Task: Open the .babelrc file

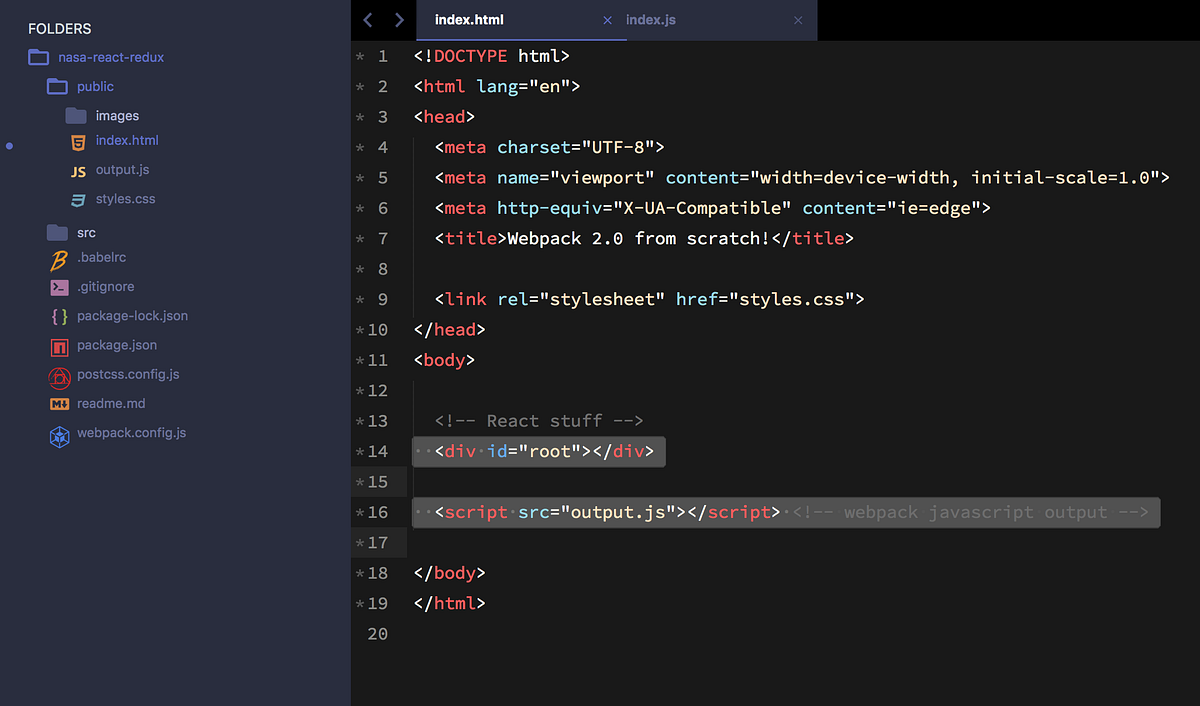Action: pyautogui.click(x=102, y=258)
